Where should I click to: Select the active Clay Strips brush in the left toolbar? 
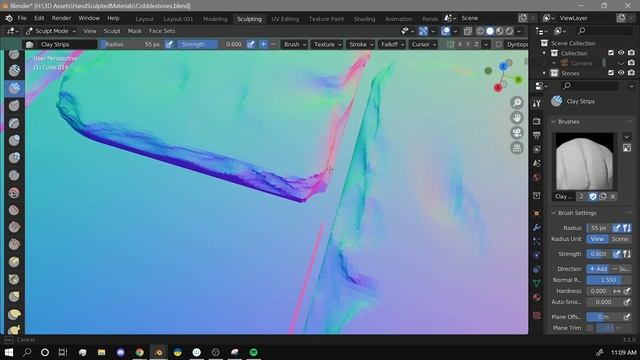tap(14, 88)
